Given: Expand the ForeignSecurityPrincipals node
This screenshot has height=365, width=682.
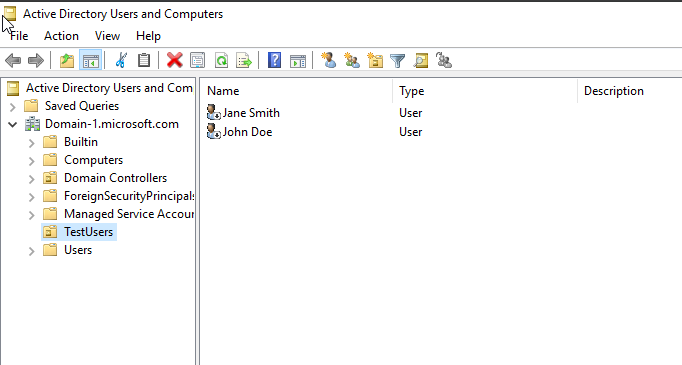Looking at the screenshot, I should coord(31,197).
